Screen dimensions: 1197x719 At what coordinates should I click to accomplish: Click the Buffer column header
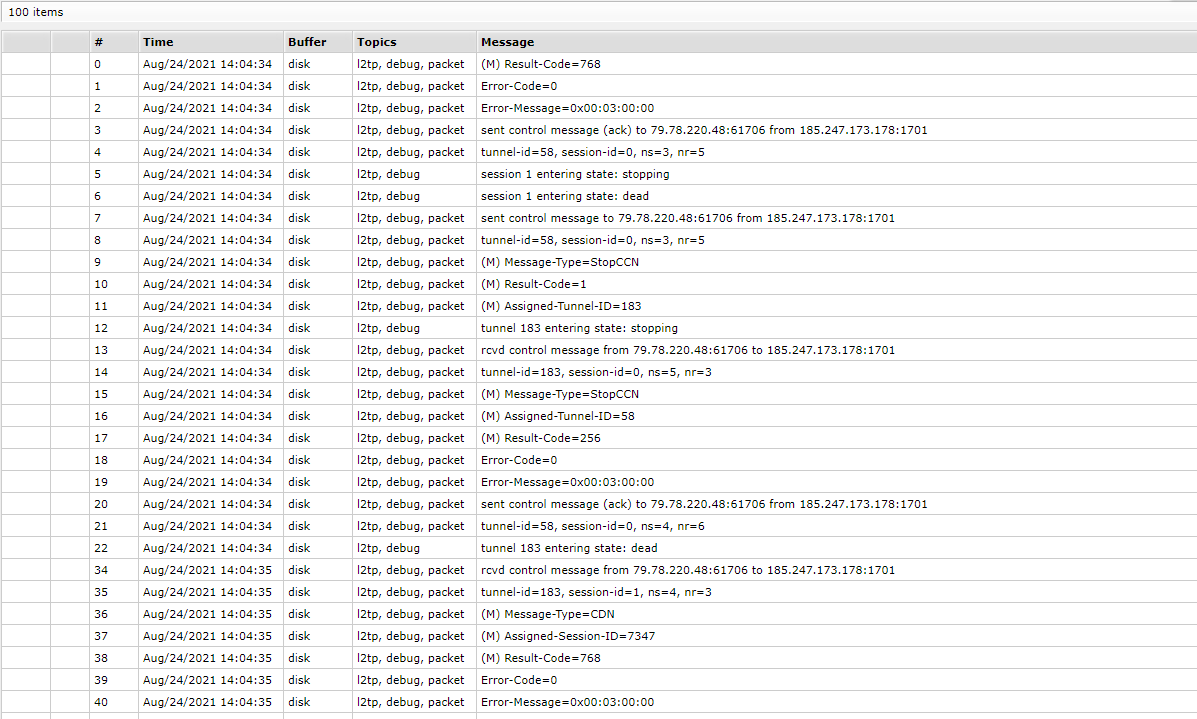click(x=307, y=42)
